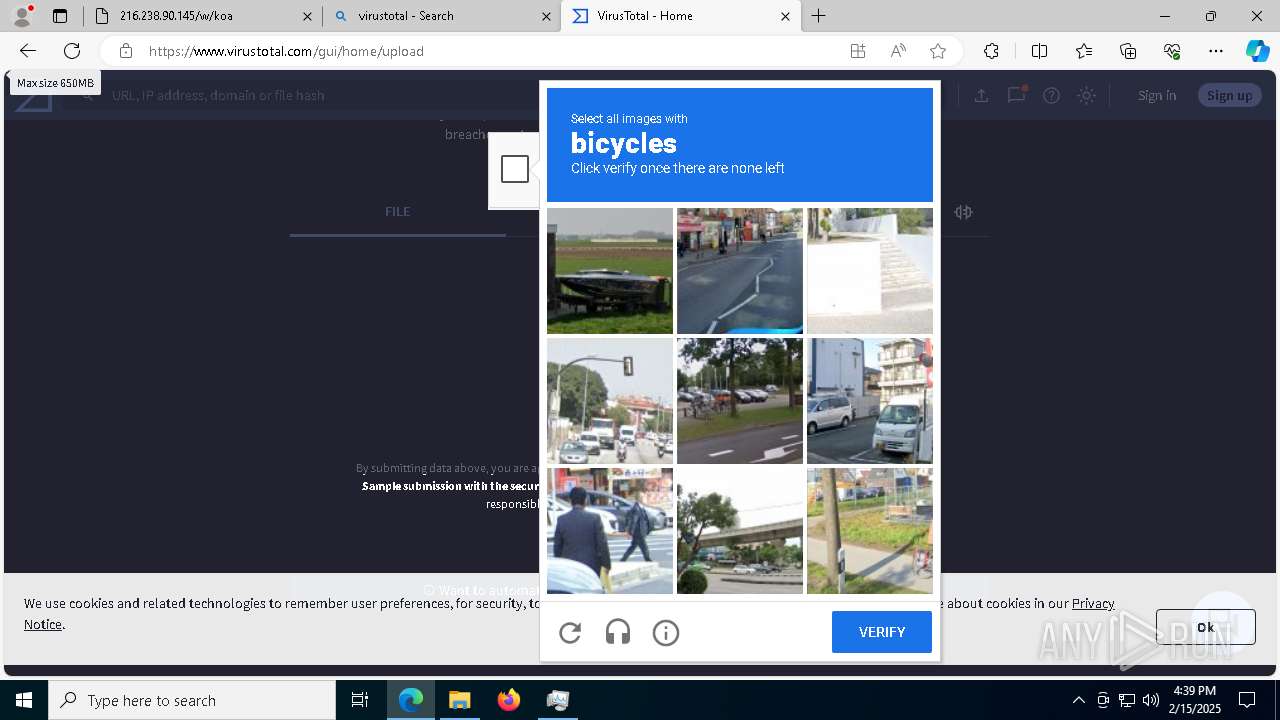
Task: Open Edge Settings and more menu
Action: point(1216,51)
